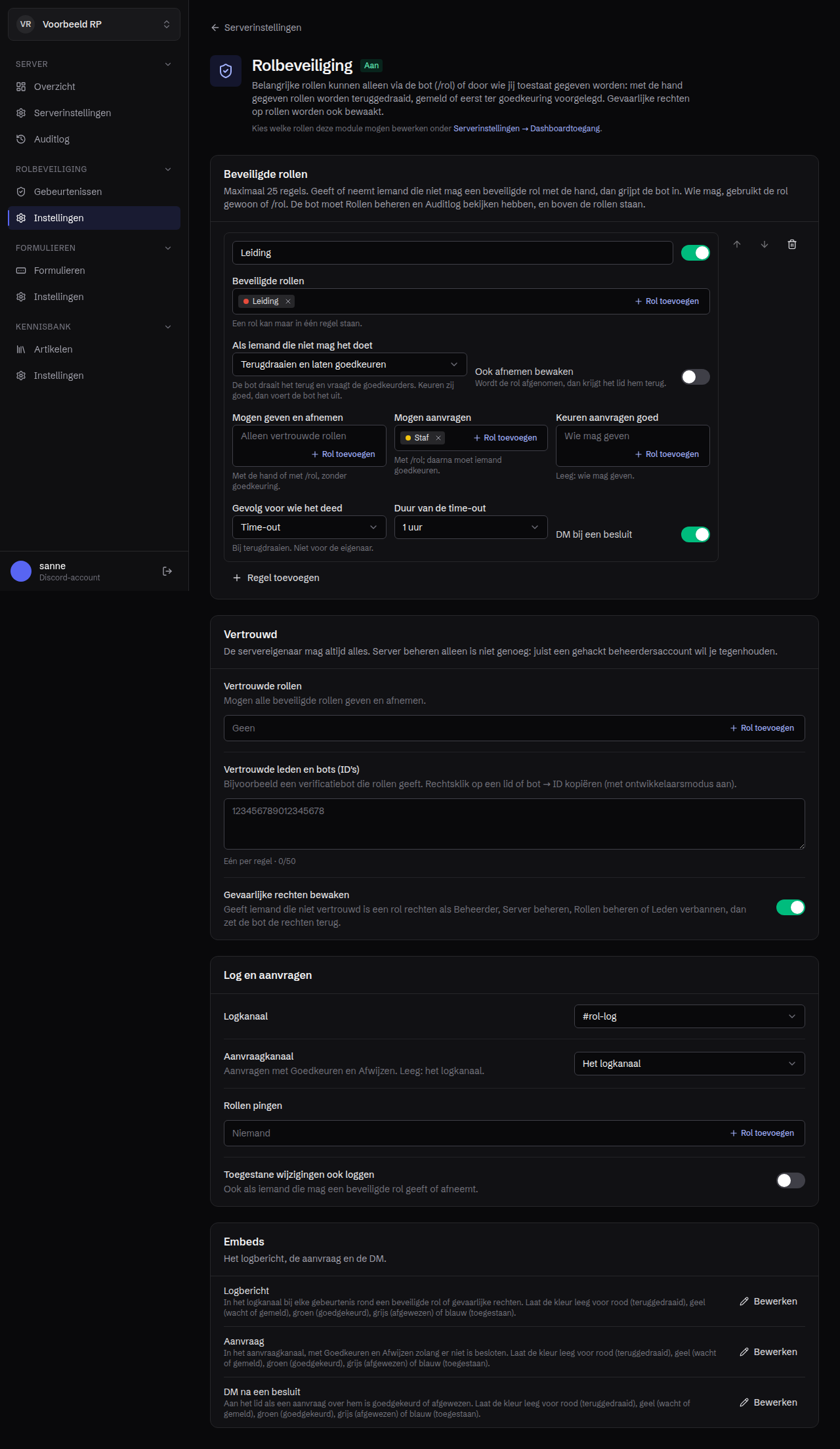Move the Leiding rule up
Image resolution: width=840 pixels, height=1449 pixels.
tap(737, 244)
